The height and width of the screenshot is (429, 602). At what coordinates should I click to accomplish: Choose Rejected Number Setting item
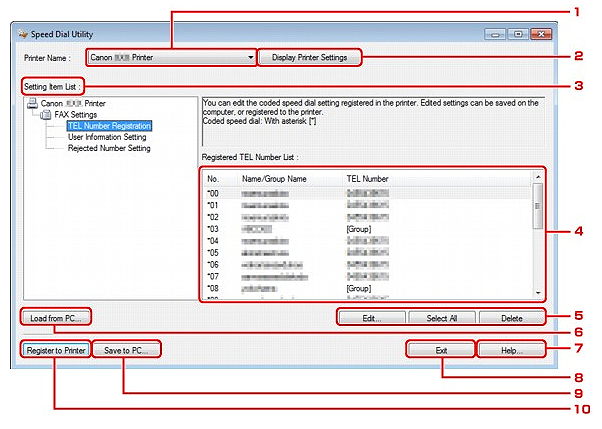(109, 148)
